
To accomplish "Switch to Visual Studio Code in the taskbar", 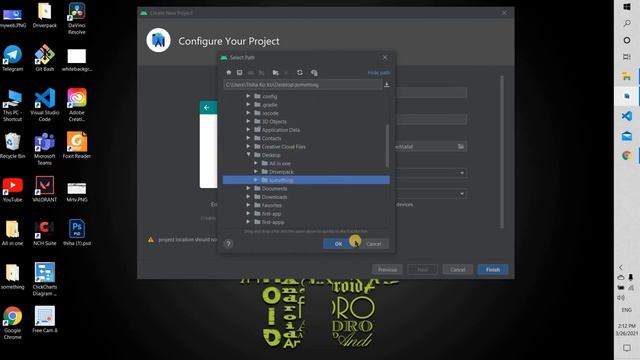I will tap(627, 116).
